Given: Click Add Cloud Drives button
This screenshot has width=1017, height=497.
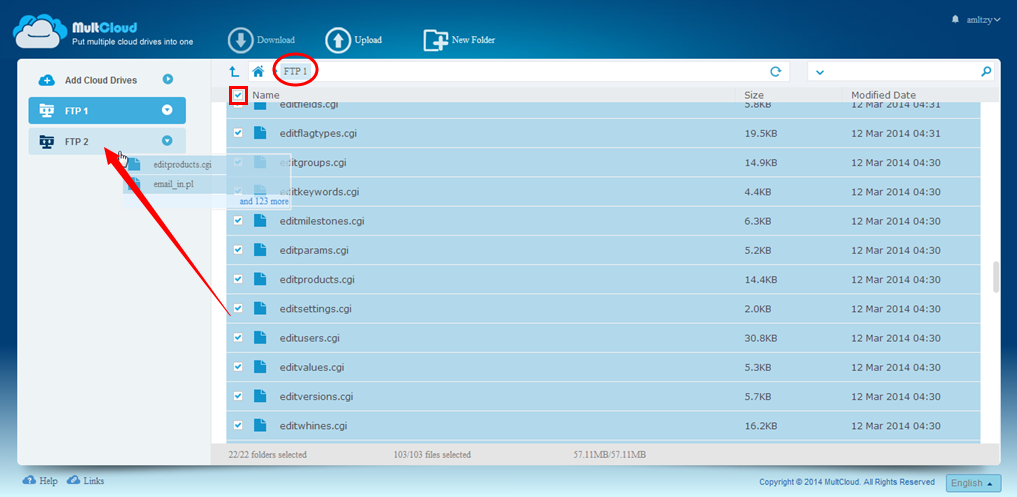Looking at the screenshot, I should [x=100, y=80].
